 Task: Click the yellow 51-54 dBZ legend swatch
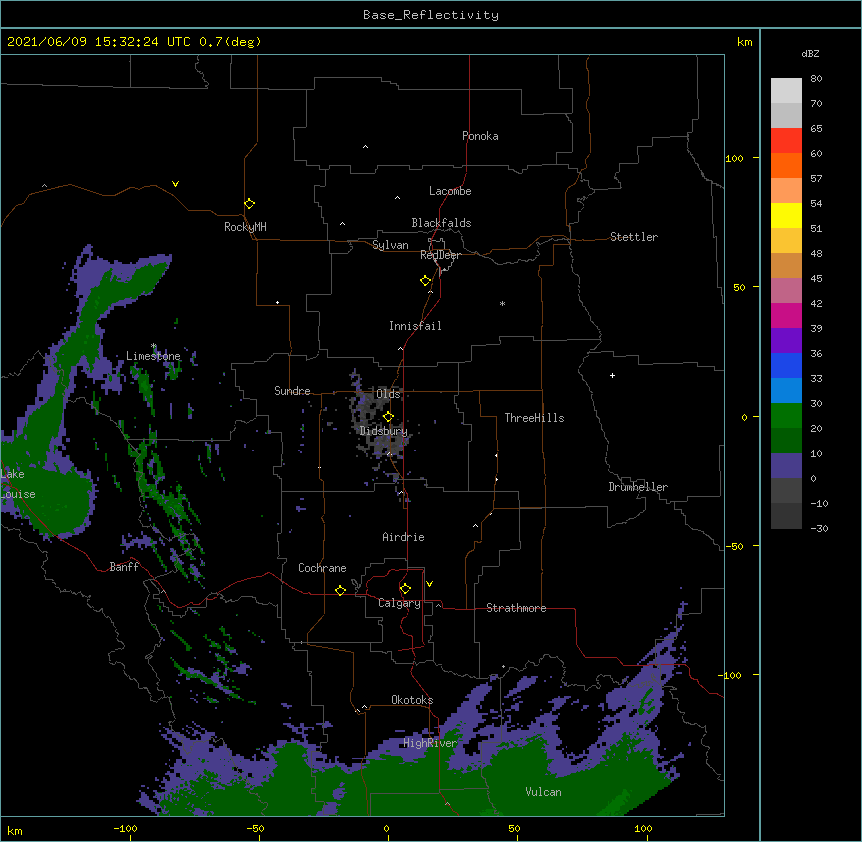click(786, 216)
